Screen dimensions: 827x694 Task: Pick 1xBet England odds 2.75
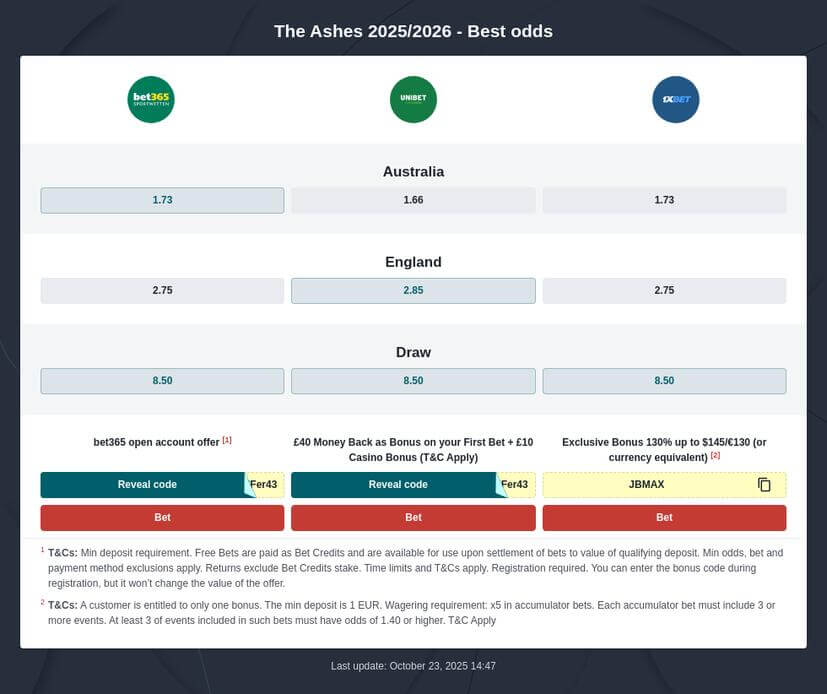click(x=664, y=291)
